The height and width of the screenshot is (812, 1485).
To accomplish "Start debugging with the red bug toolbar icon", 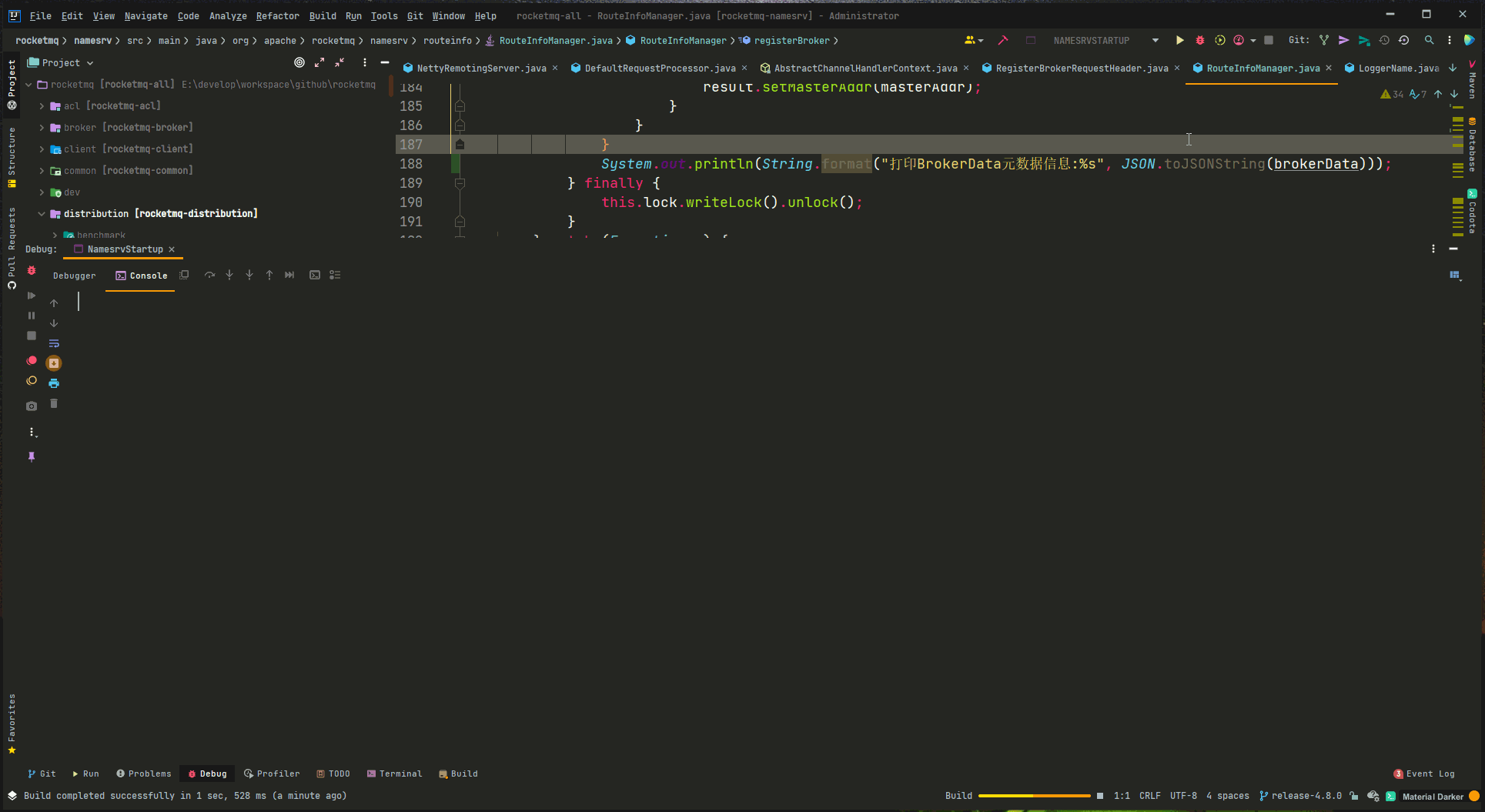I will click(x=1199, y=40).
